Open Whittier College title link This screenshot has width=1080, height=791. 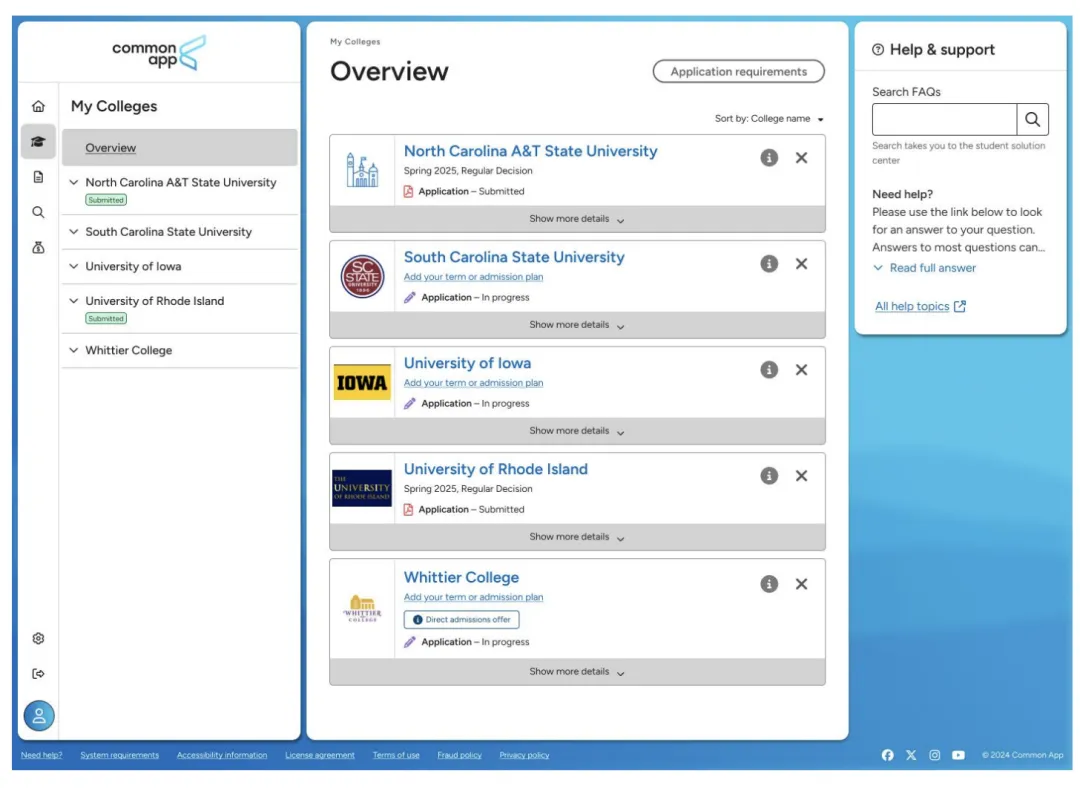[461, 577]
